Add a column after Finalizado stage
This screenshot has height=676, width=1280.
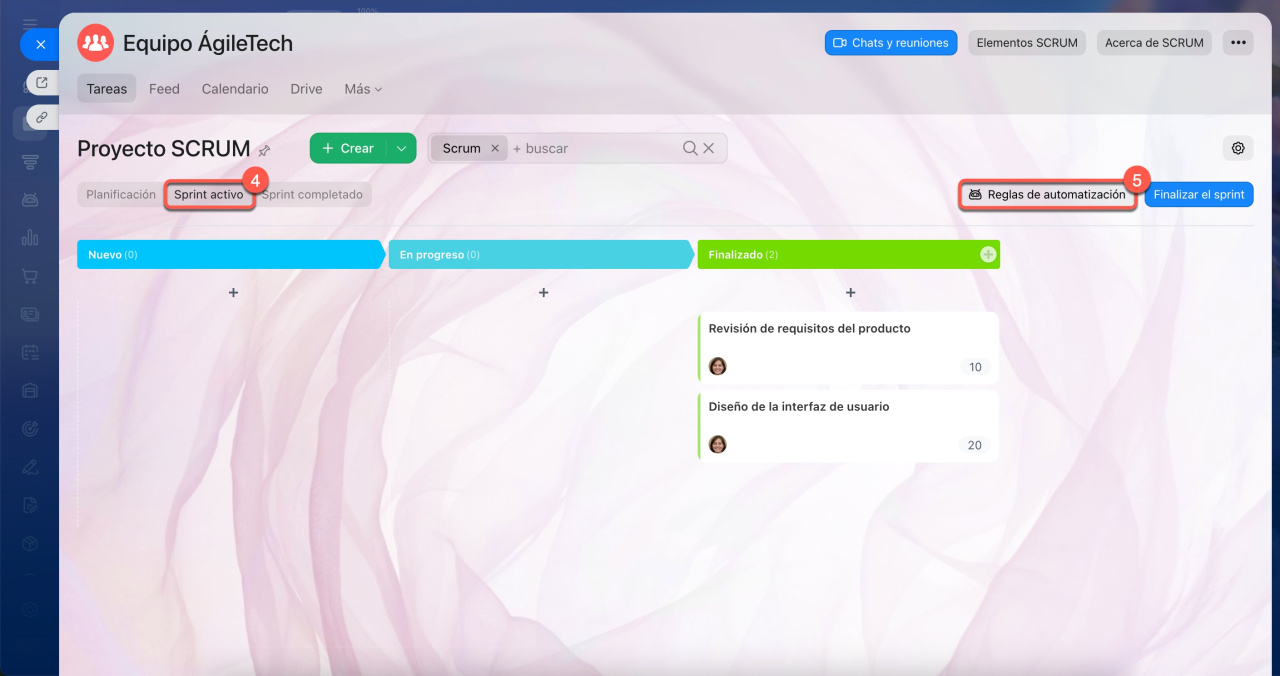(x=988, y=255)
